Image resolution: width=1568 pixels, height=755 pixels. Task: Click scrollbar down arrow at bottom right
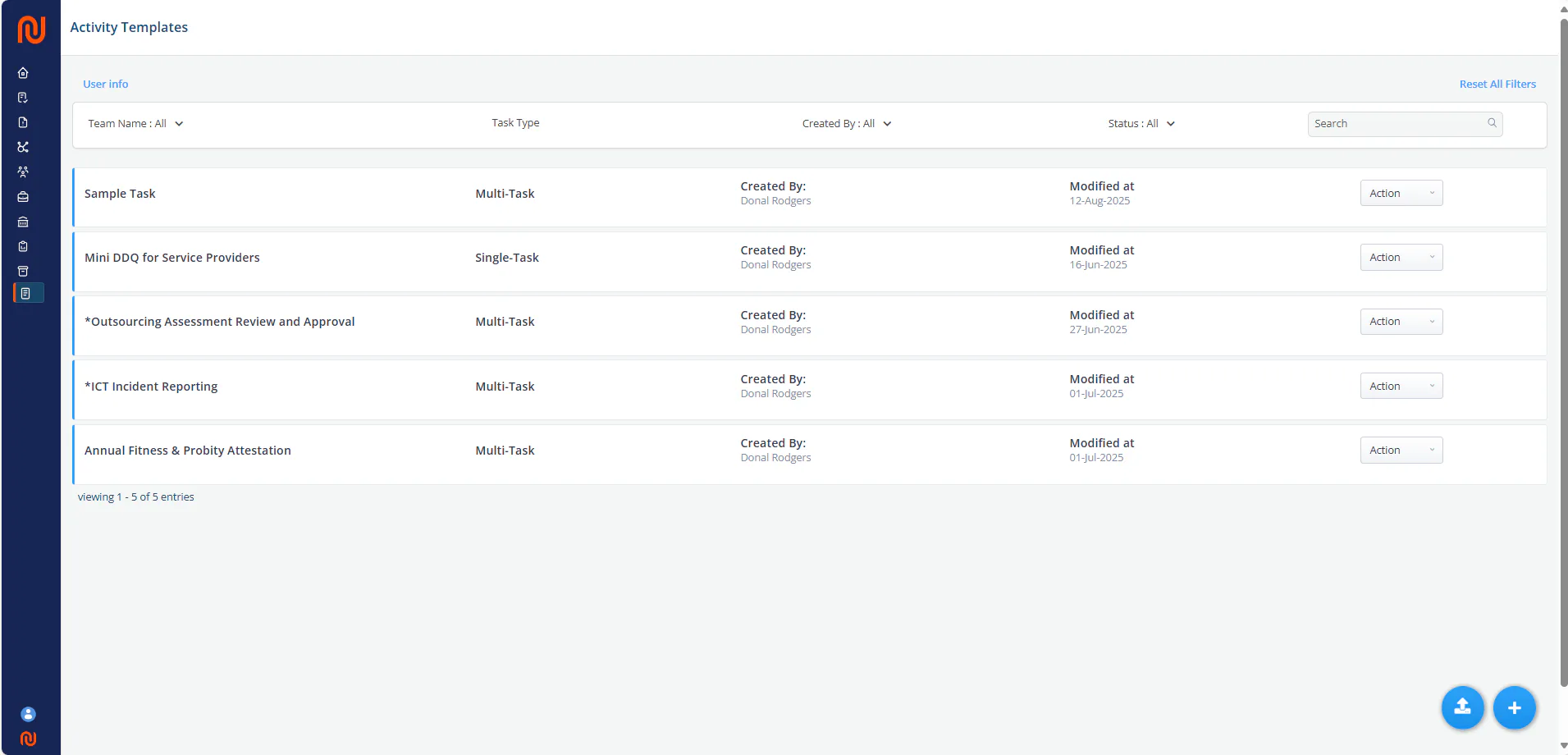click(x=1563, y=746)
